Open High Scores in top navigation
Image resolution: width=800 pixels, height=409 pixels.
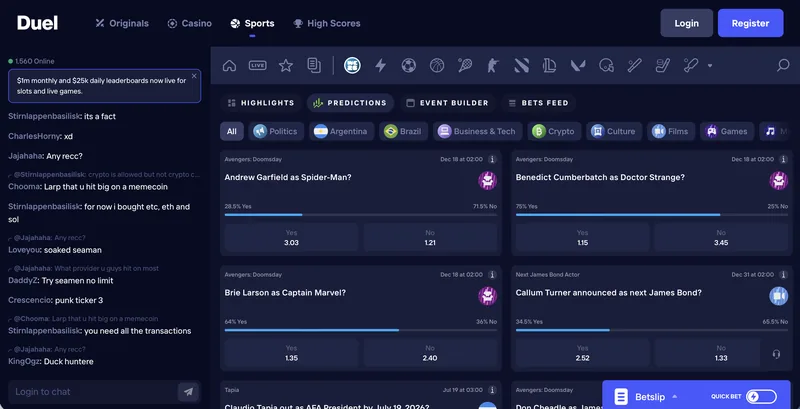point(327,23)
